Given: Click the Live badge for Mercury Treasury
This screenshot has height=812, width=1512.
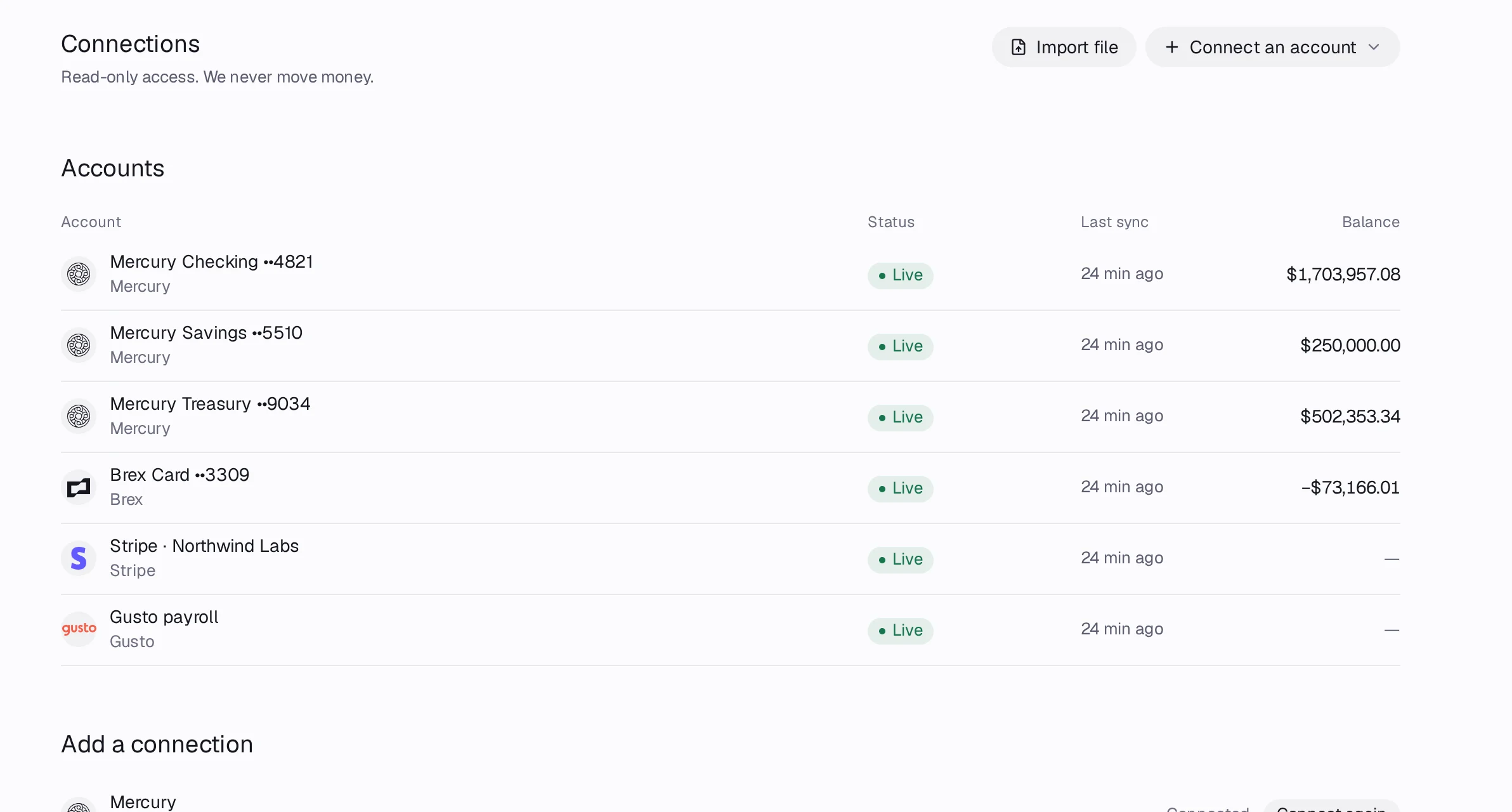Looking at the screenshot, I should [x=900, y=417].
